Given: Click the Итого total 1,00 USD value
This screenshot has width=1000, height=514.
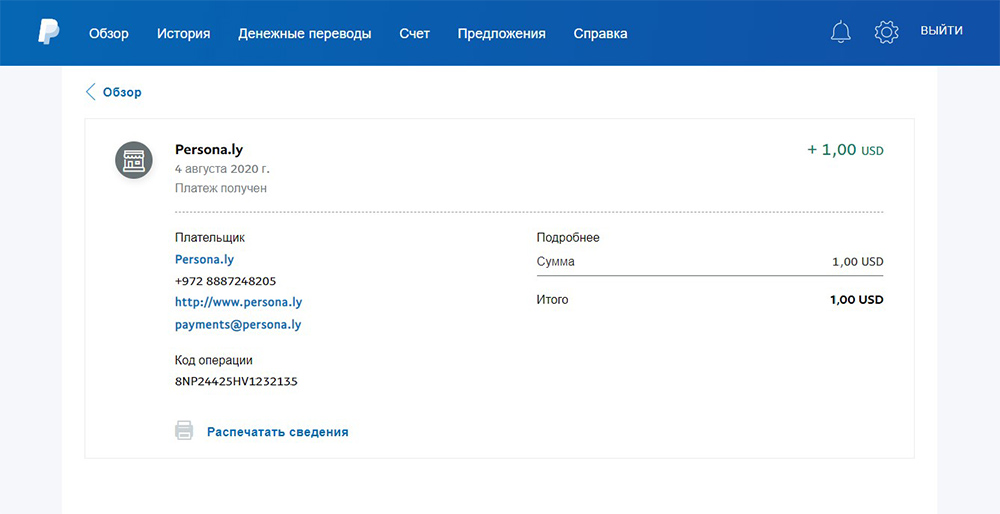Looking at the screenshot, I should tap(857, 300).
